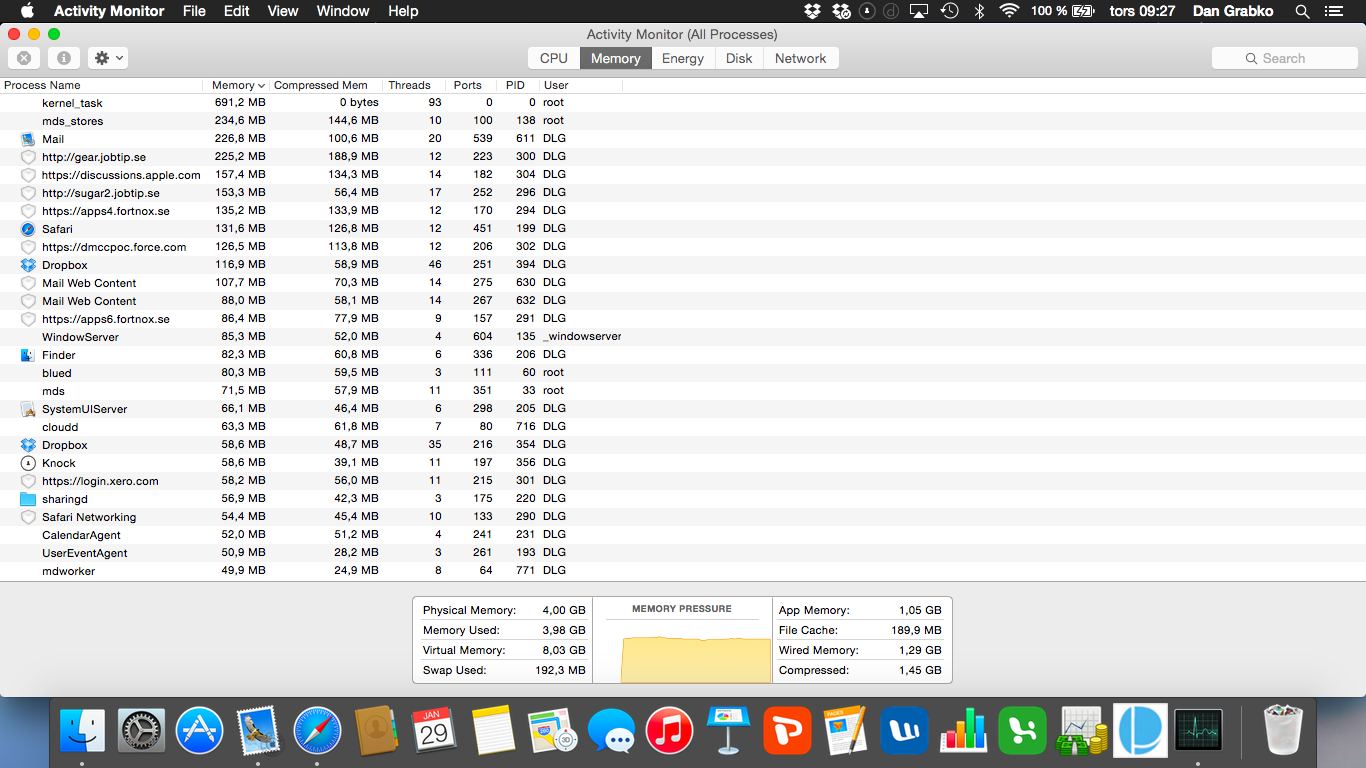Show the Disk tab
This screenshot has height=768, width=1366.
click(739, 58)
